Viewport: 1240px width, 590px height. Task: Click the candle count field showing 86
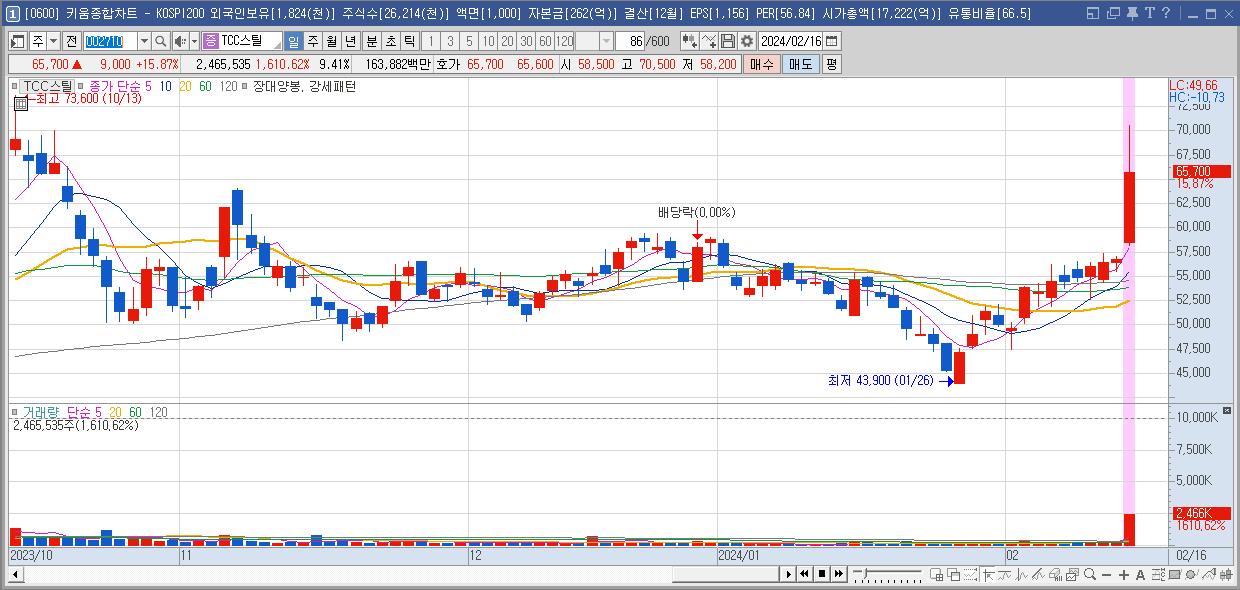pyautogui.click(x=630, y=41)
